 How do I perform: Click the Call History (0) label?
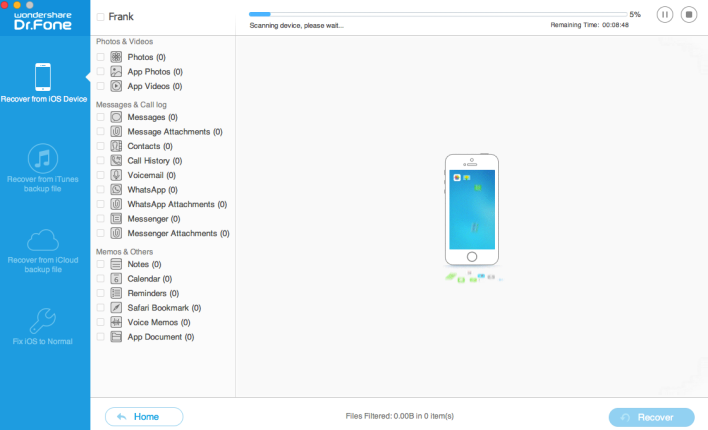155,160
